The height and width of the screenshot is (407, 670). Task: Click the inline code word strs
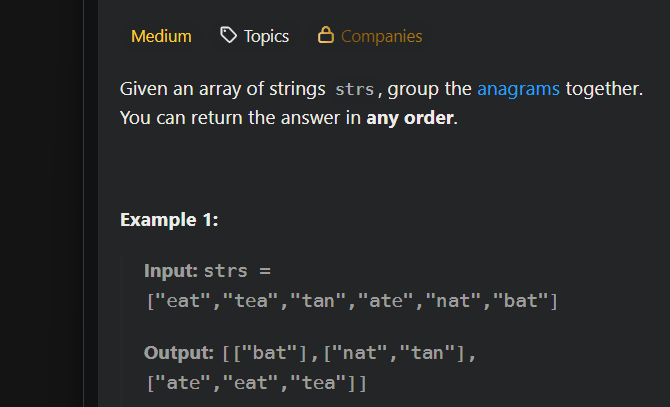pyautogui.click(x=355, y=89)
